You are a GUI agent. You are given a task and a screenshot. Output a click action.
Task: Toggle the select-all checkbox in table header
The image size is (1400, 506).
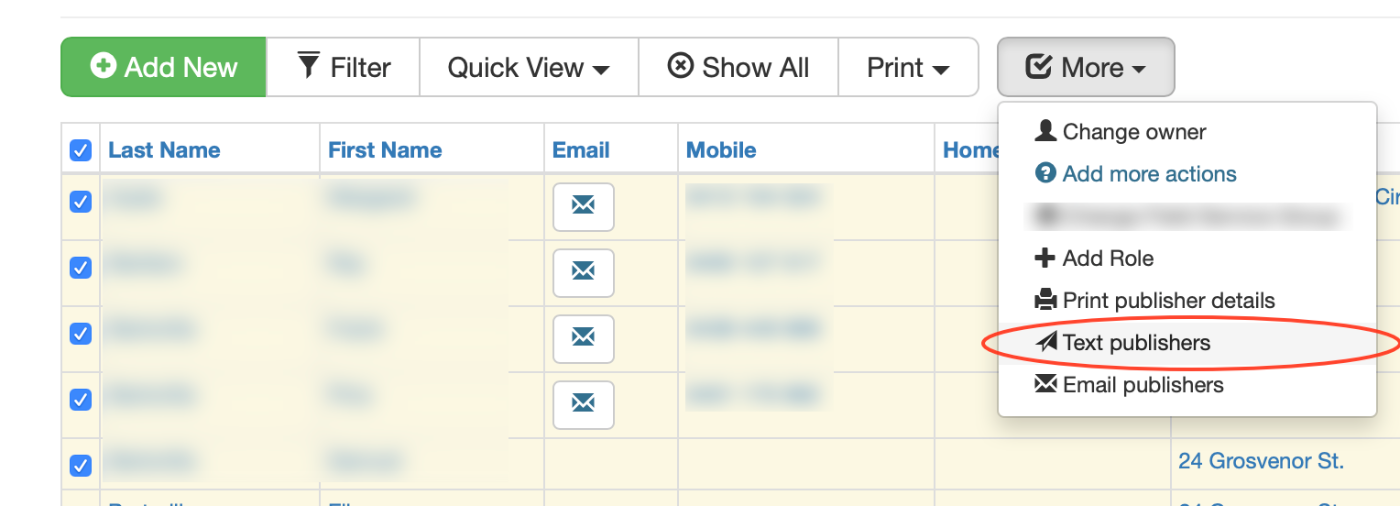[80, 150]
